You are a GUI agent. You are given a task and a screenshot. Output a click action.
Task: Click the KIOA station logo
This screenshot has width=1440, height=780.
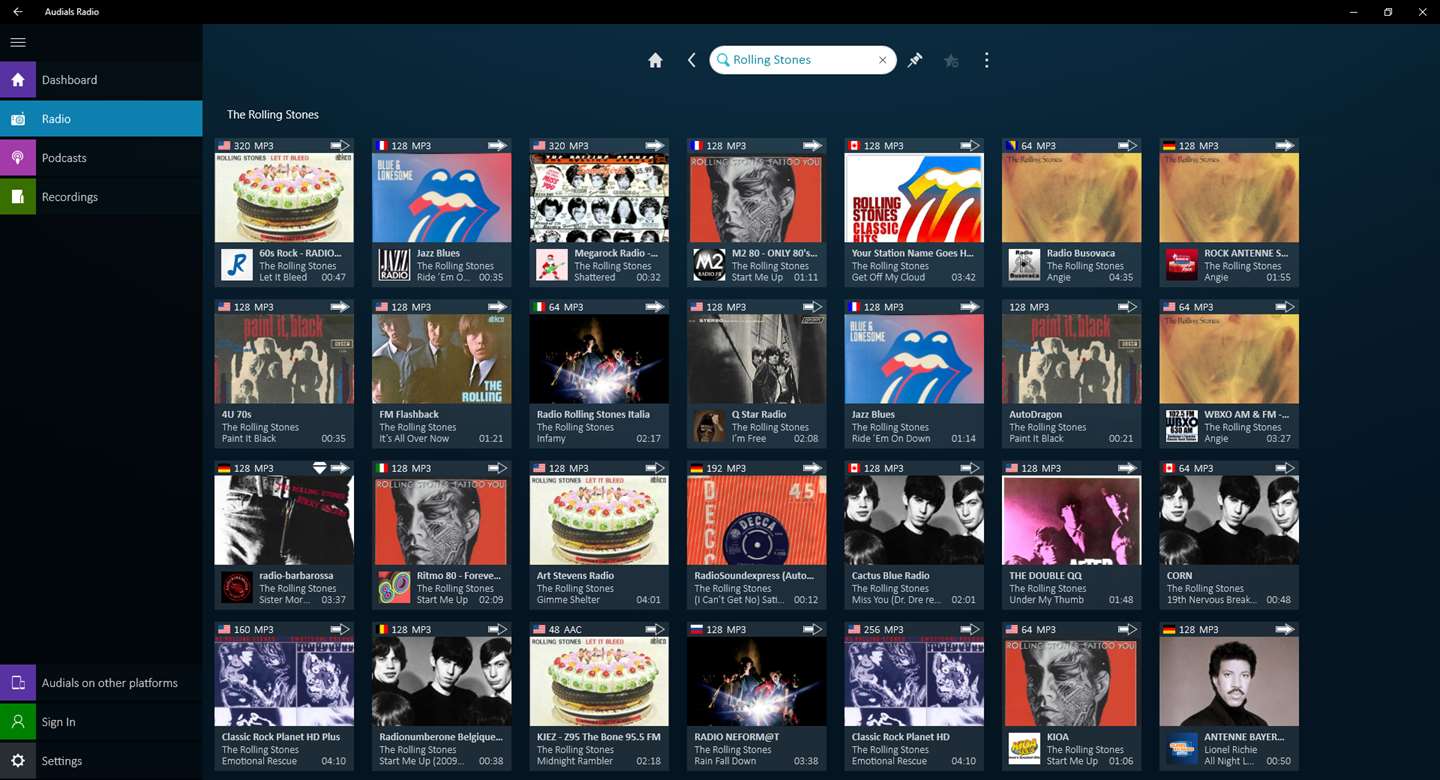pos(1024,749)
